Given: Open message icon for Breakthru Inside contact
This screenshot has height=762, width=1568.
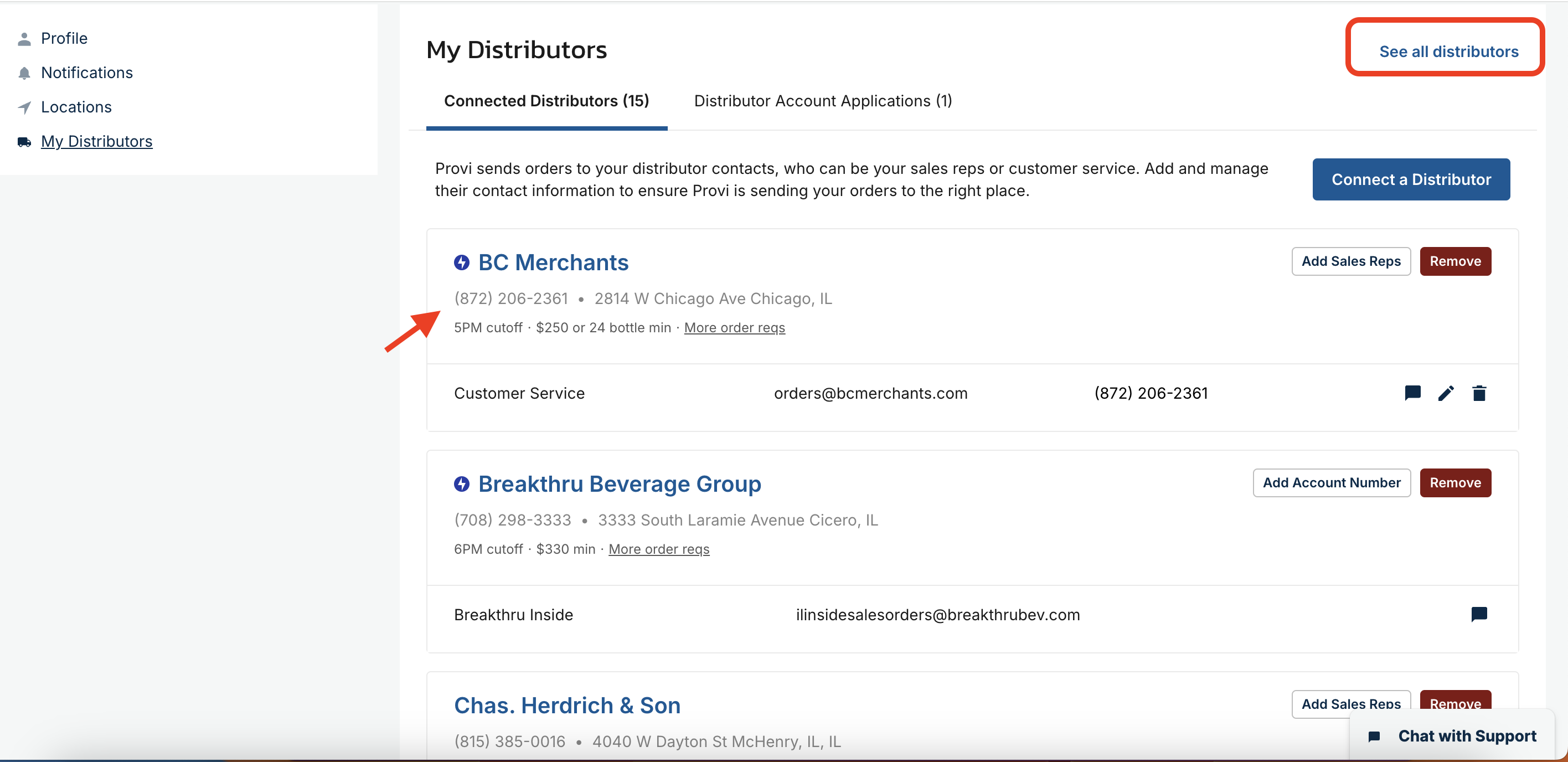Looking at the screenshot, I should pos(1480,615).
